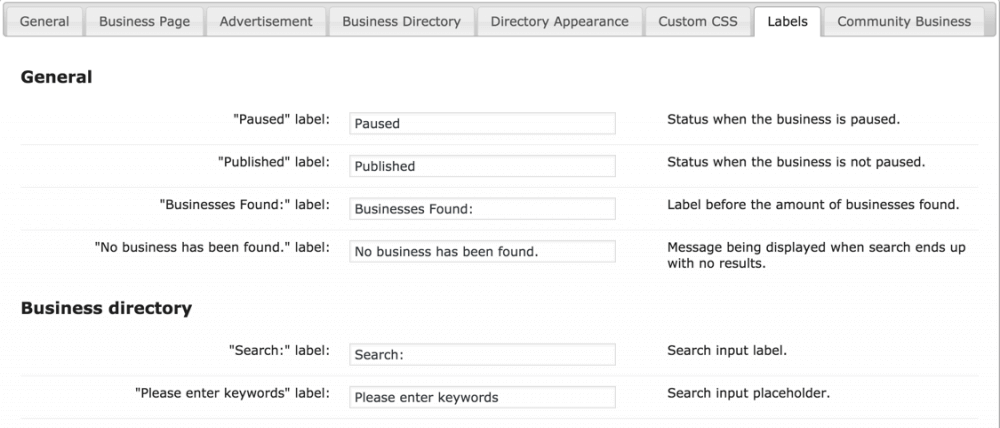Click the "Status when the business is paused." description
The width and height of the screenshot is (1000, 428).
pyautogui.click(x=783, y=119)
